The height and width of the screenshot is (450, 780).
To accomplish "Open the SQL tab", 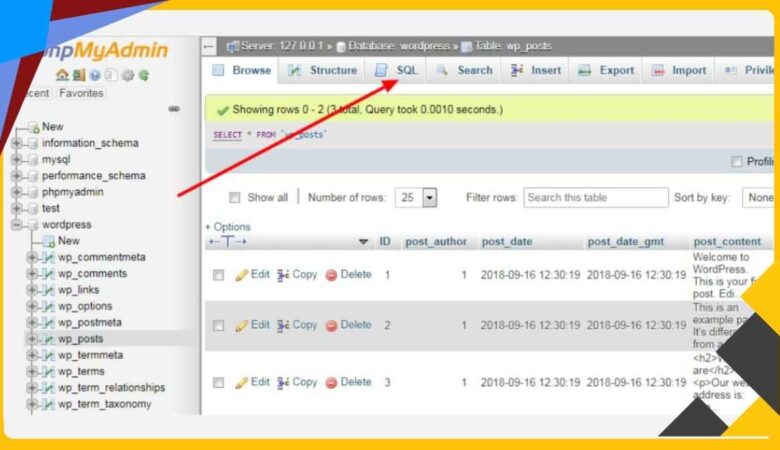I will pos(396,71).
